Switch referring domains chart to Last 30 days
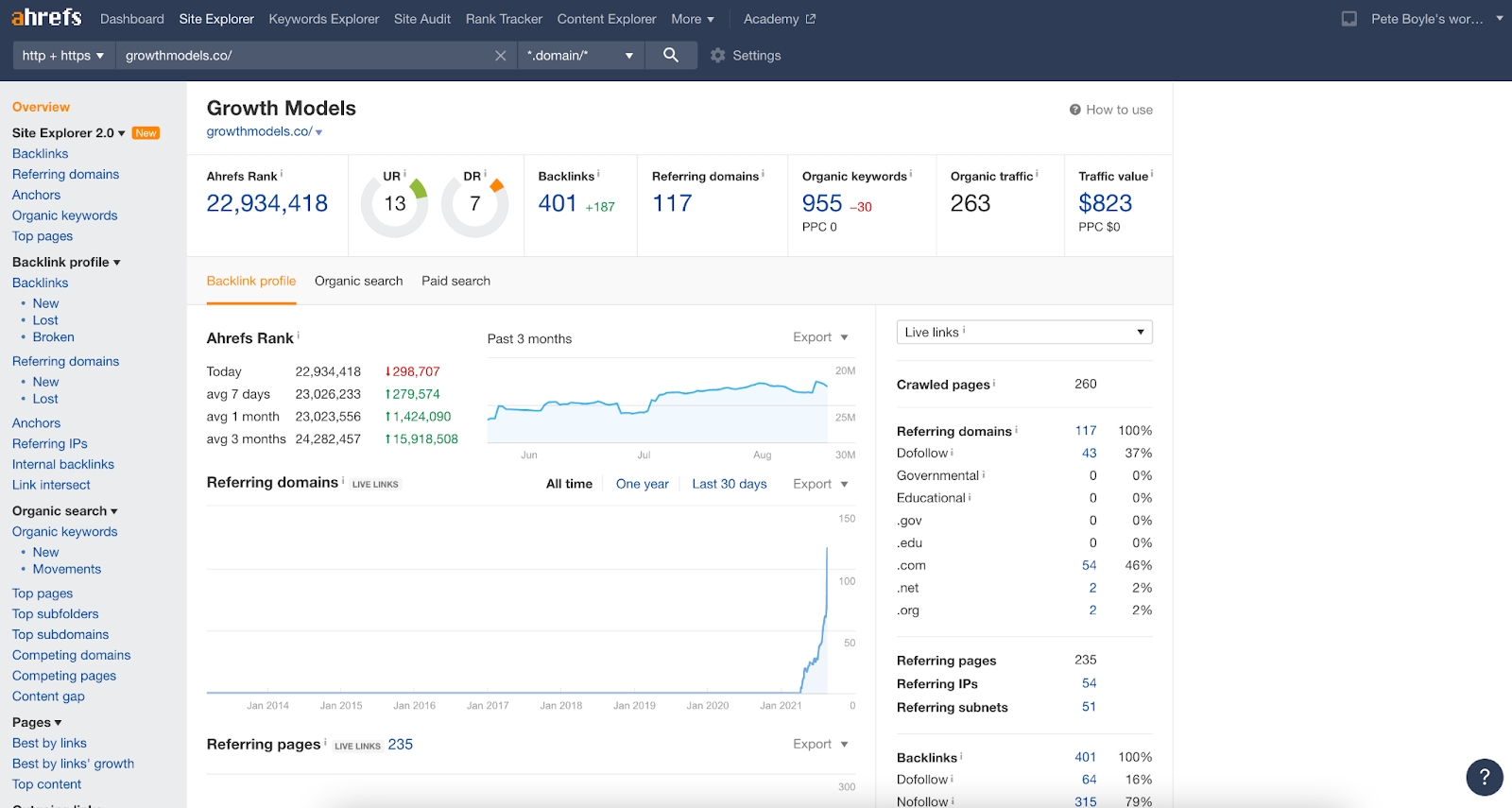 click(x=729, y=484)
